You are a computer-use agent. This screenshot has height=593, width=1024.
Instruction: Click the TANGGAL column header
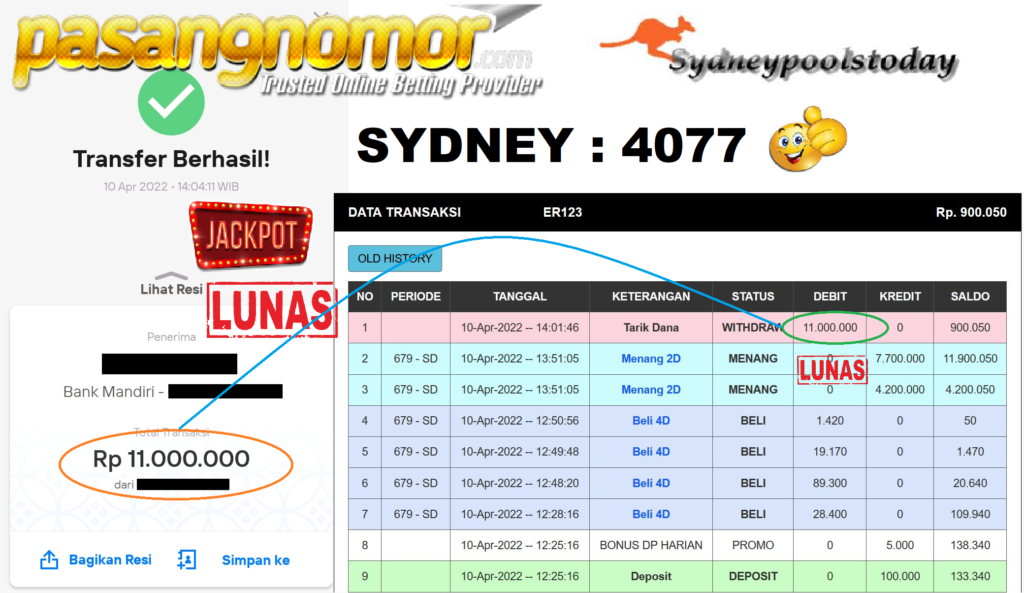pos(519,296)
